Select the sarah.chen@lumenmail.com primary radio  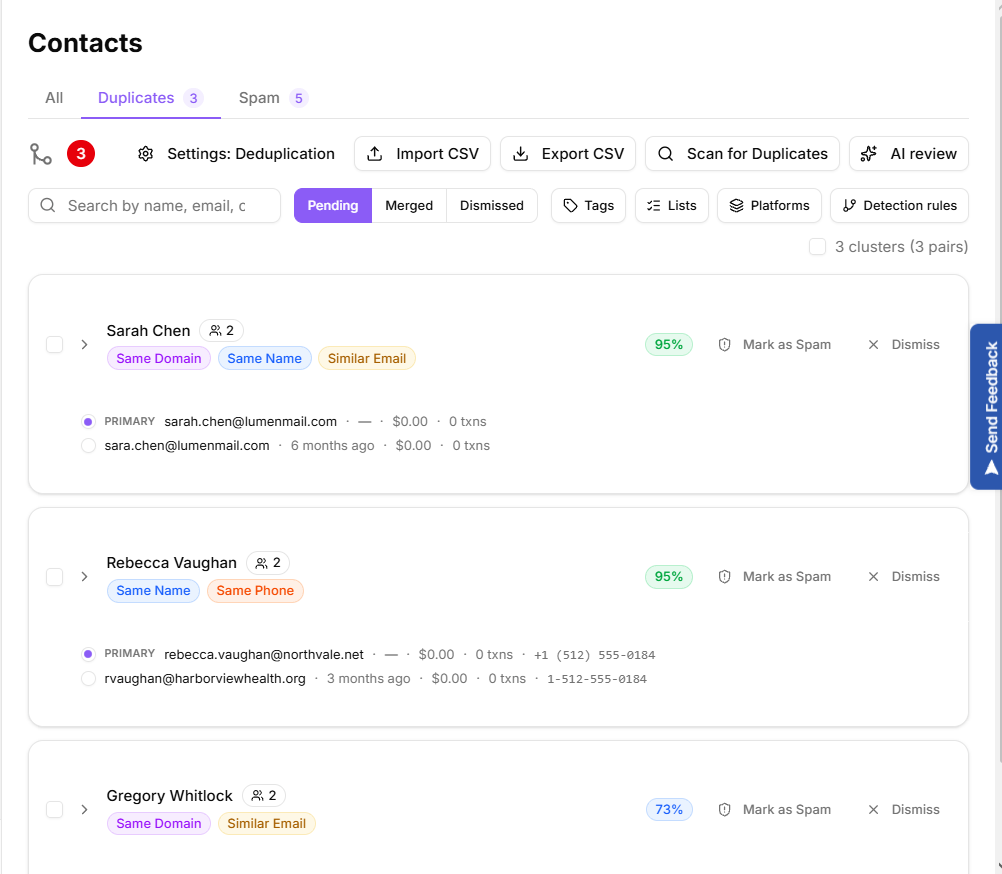point(88,422)
